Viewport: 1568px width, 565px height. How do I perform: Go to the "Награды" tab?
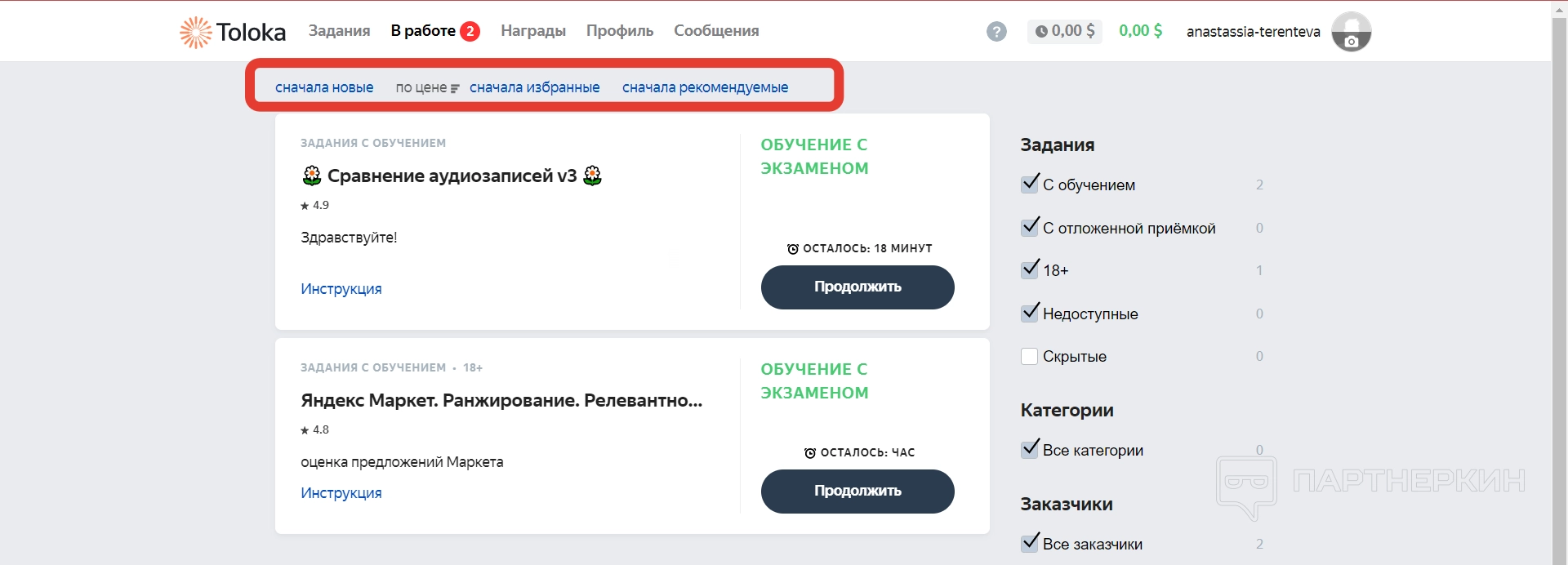click(x=533, y=31)
